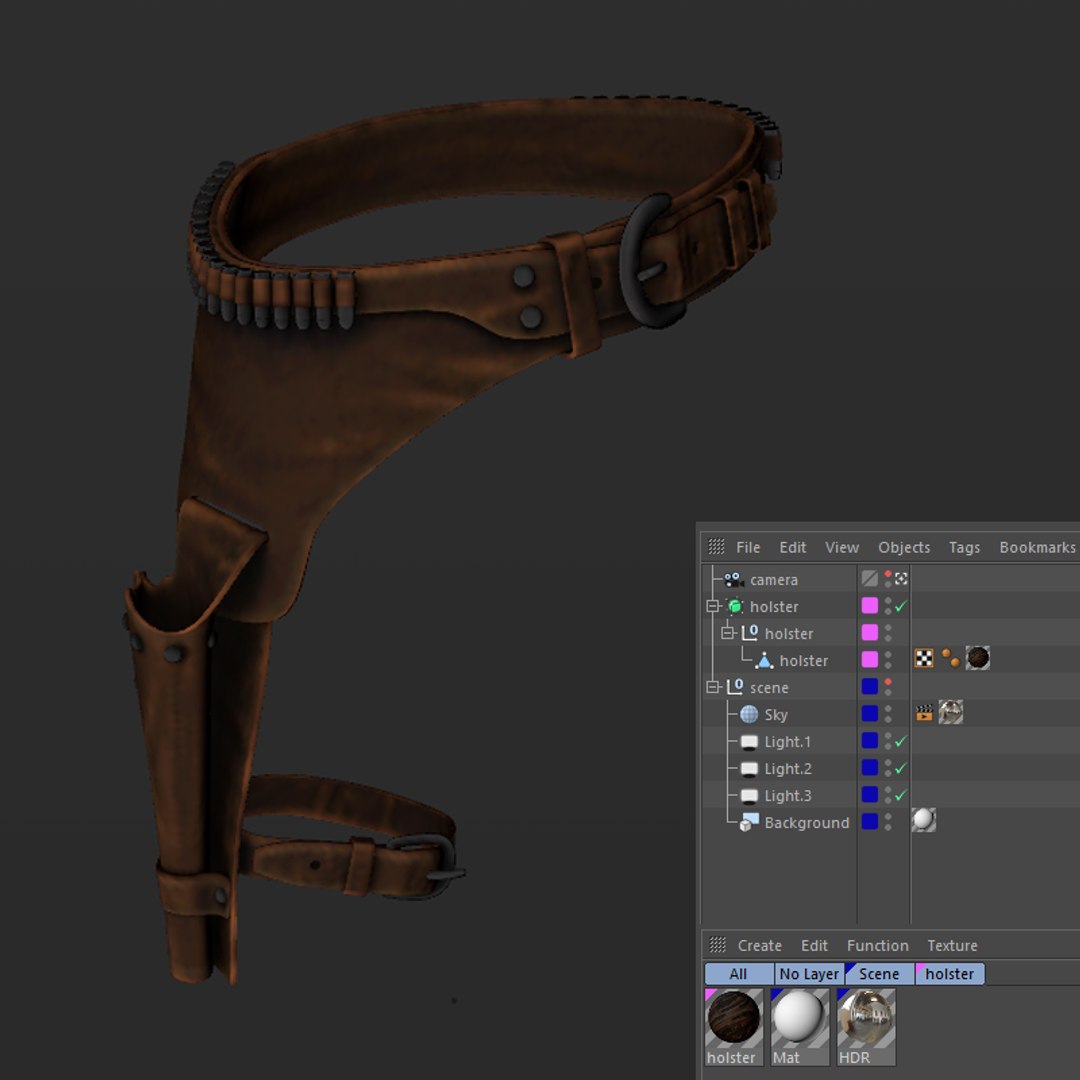Toggle the green enable checkmark on top holster
Viewport: 1080px width, 1080px height.
pyautogui.click(x=900, y=606)
